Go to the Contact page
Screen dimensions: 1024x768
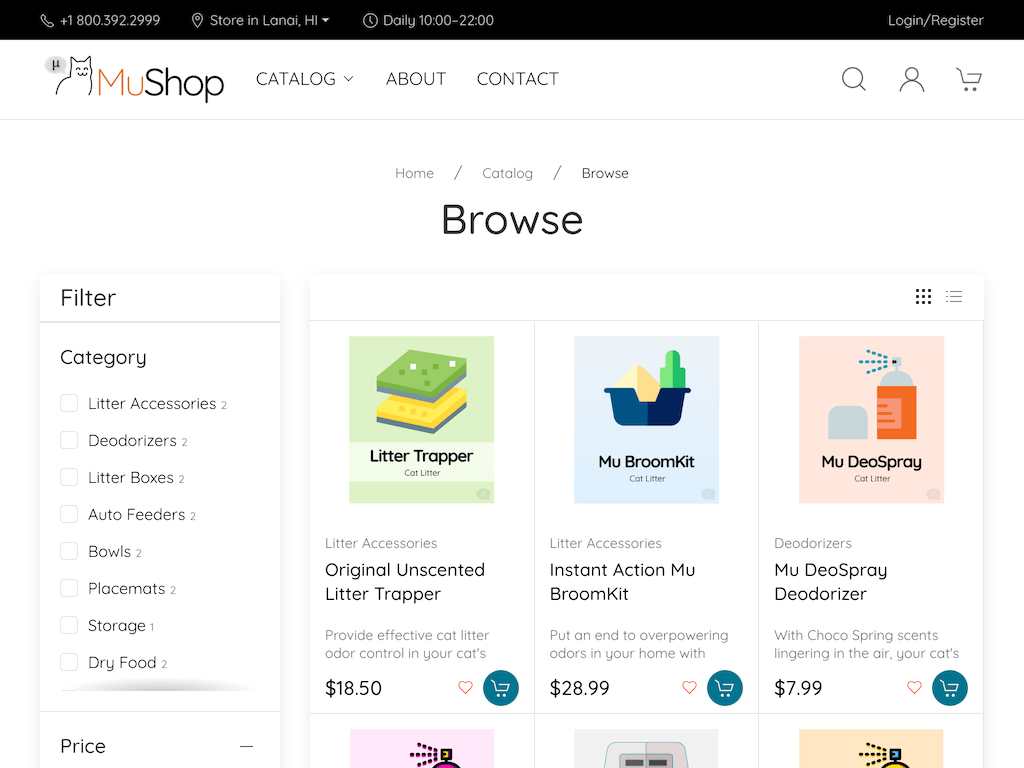518,79
